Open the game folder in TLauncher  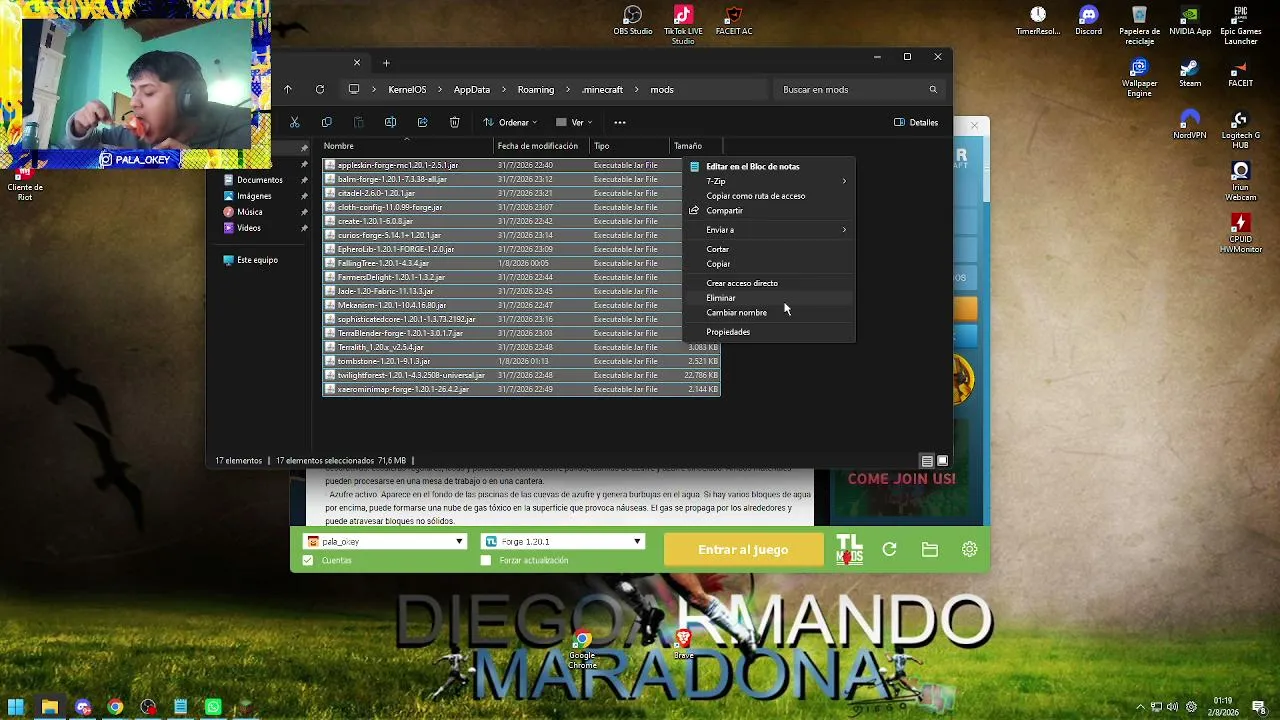pos(930,549)
